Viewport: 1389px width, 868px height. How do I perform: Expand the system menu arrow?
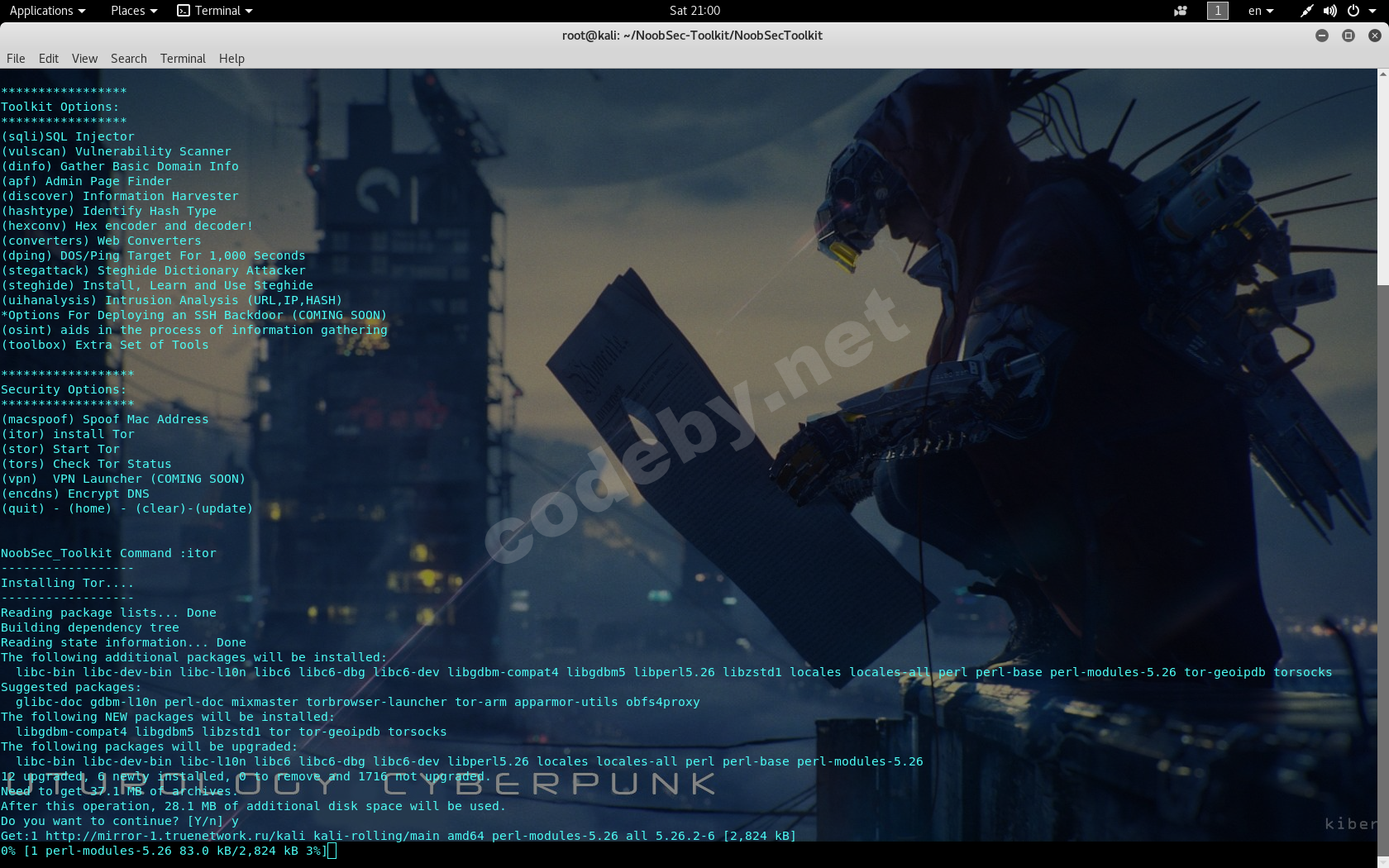[1373, 11]
